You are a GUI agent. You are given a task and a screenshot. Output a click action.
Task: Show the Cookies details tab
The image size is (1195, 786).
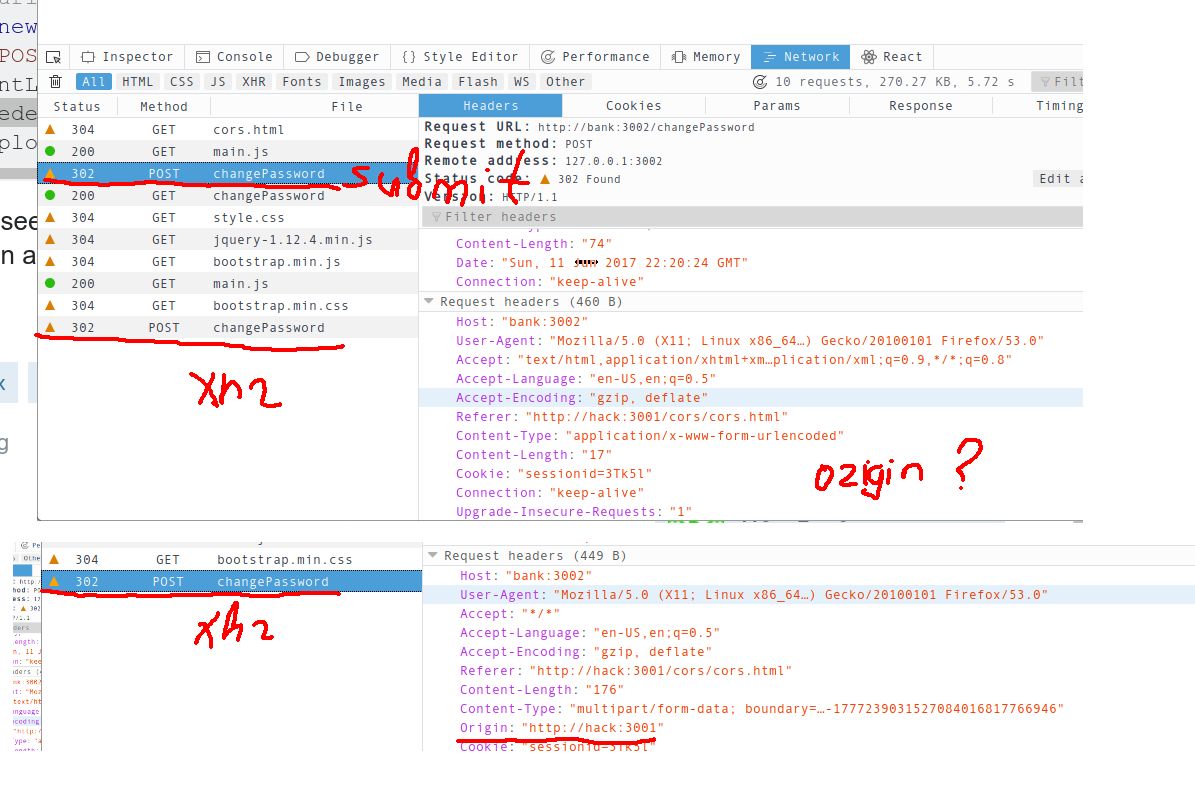(633, 106)
